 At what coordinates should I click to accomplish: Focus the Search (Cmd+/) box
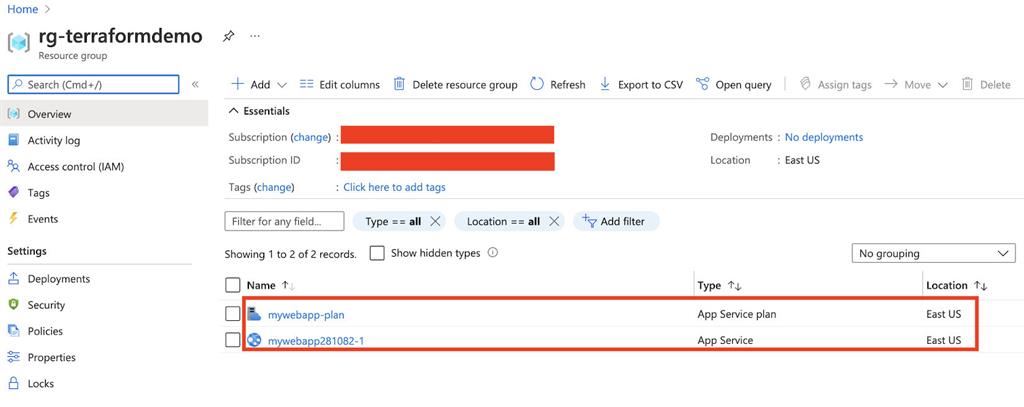pos(93,84)
